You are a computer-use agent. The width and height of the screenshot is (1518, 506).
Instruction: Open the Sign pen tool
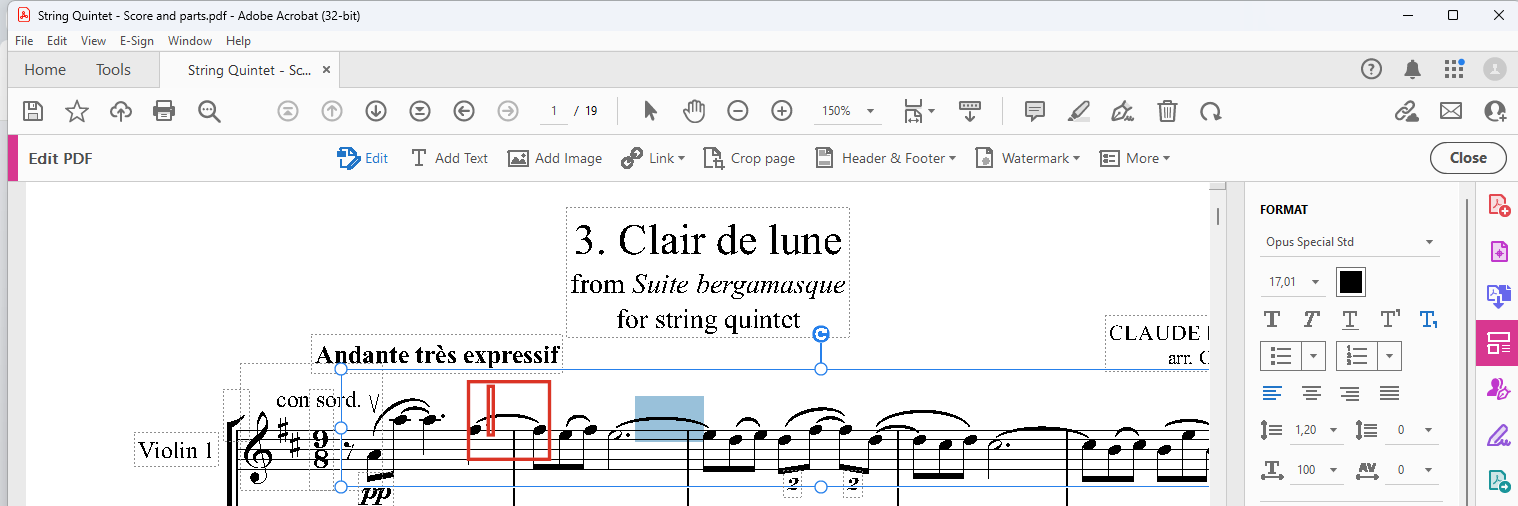[x=1123, y=111]
